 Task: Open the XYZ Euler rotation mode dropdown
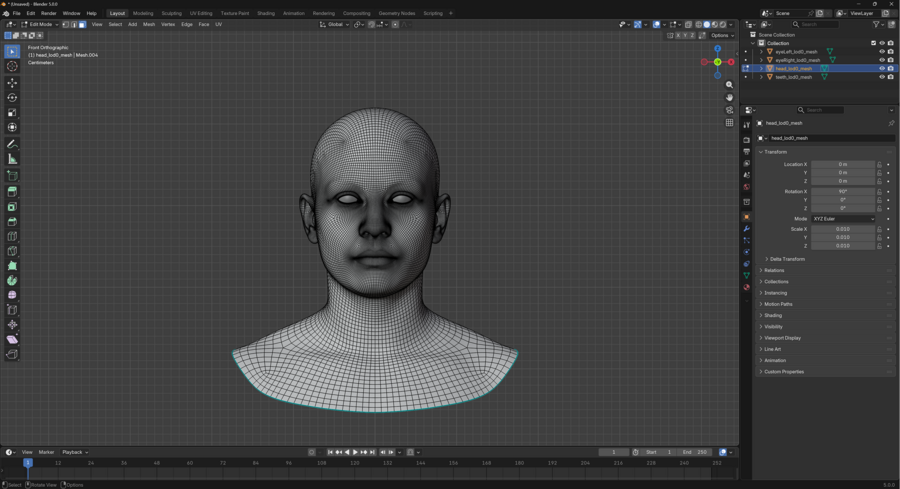[843, 219]
